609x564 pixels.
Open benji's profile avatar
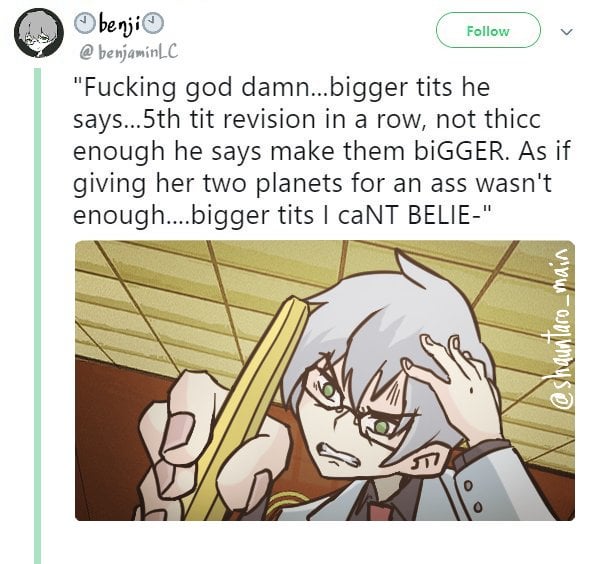pos(39,33)
